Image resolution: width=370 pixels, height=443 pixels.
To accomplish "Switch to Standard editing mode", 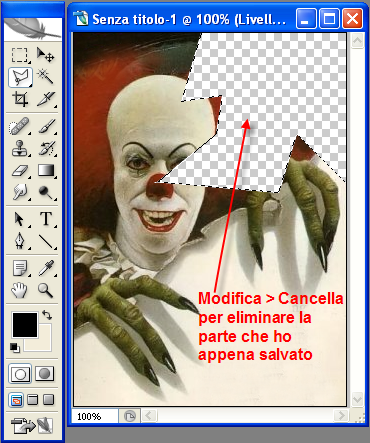I will click(x=20, y=373).
